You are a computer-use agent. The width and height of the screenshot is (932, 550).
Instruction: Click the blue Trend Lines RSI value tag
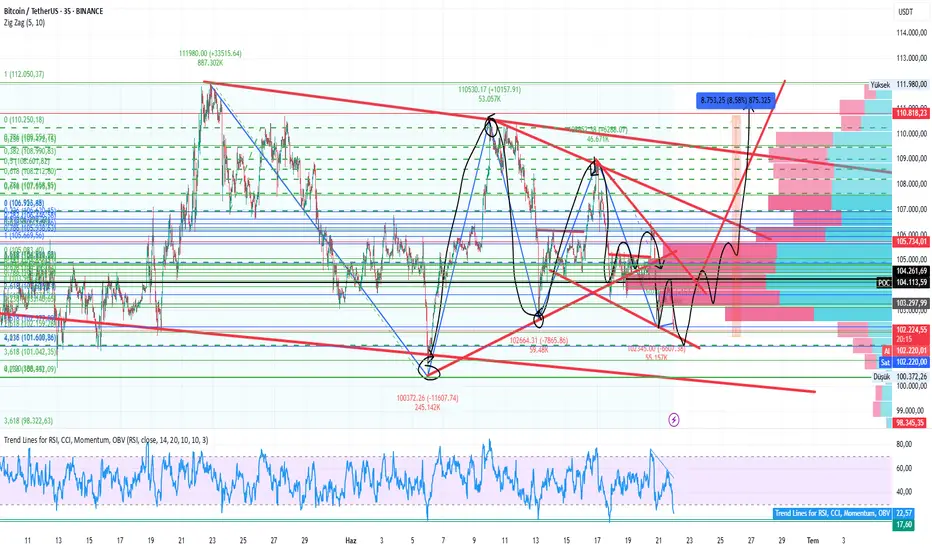[832, 513]
